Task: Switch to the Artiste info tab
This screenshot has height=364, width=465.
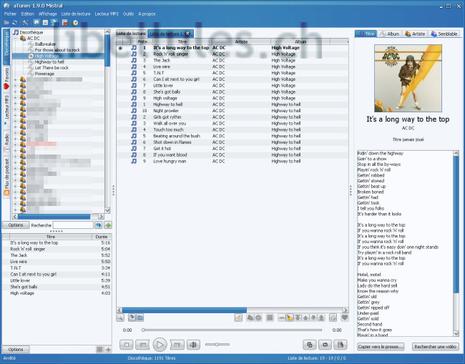Action: 415,34
